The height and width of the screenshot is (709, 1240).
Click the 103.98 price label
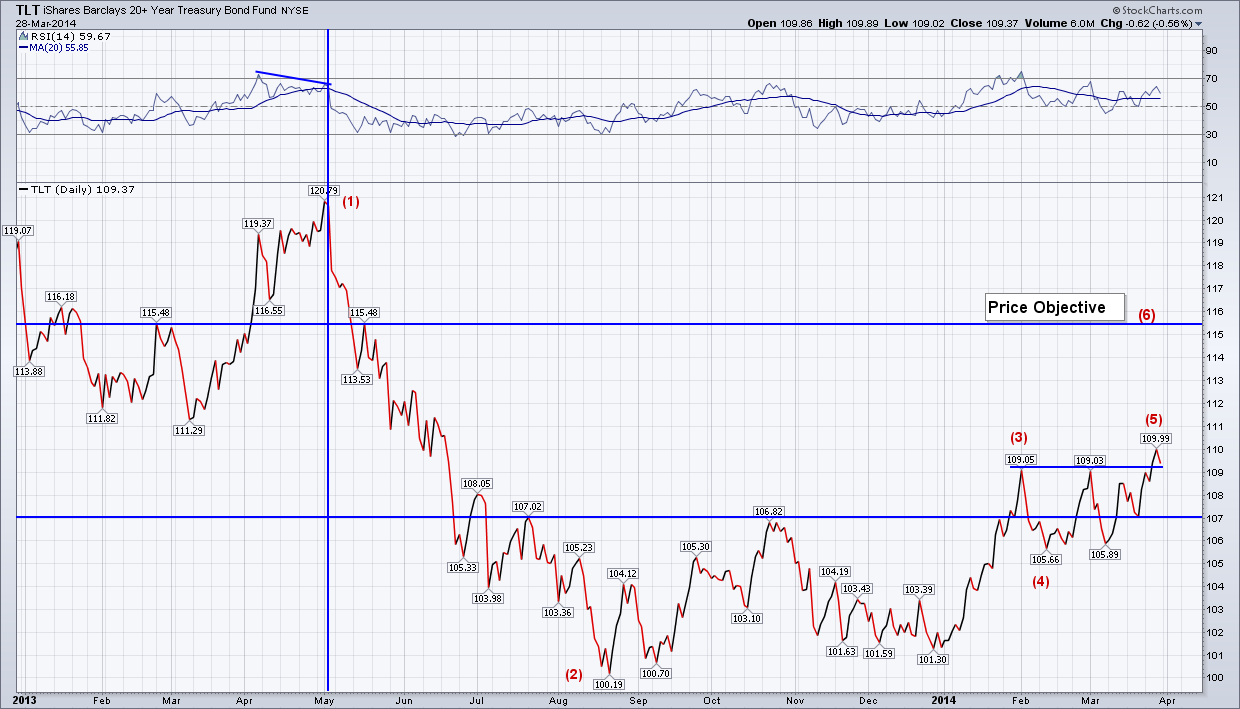pyautogui.click(x=489, y=598)
